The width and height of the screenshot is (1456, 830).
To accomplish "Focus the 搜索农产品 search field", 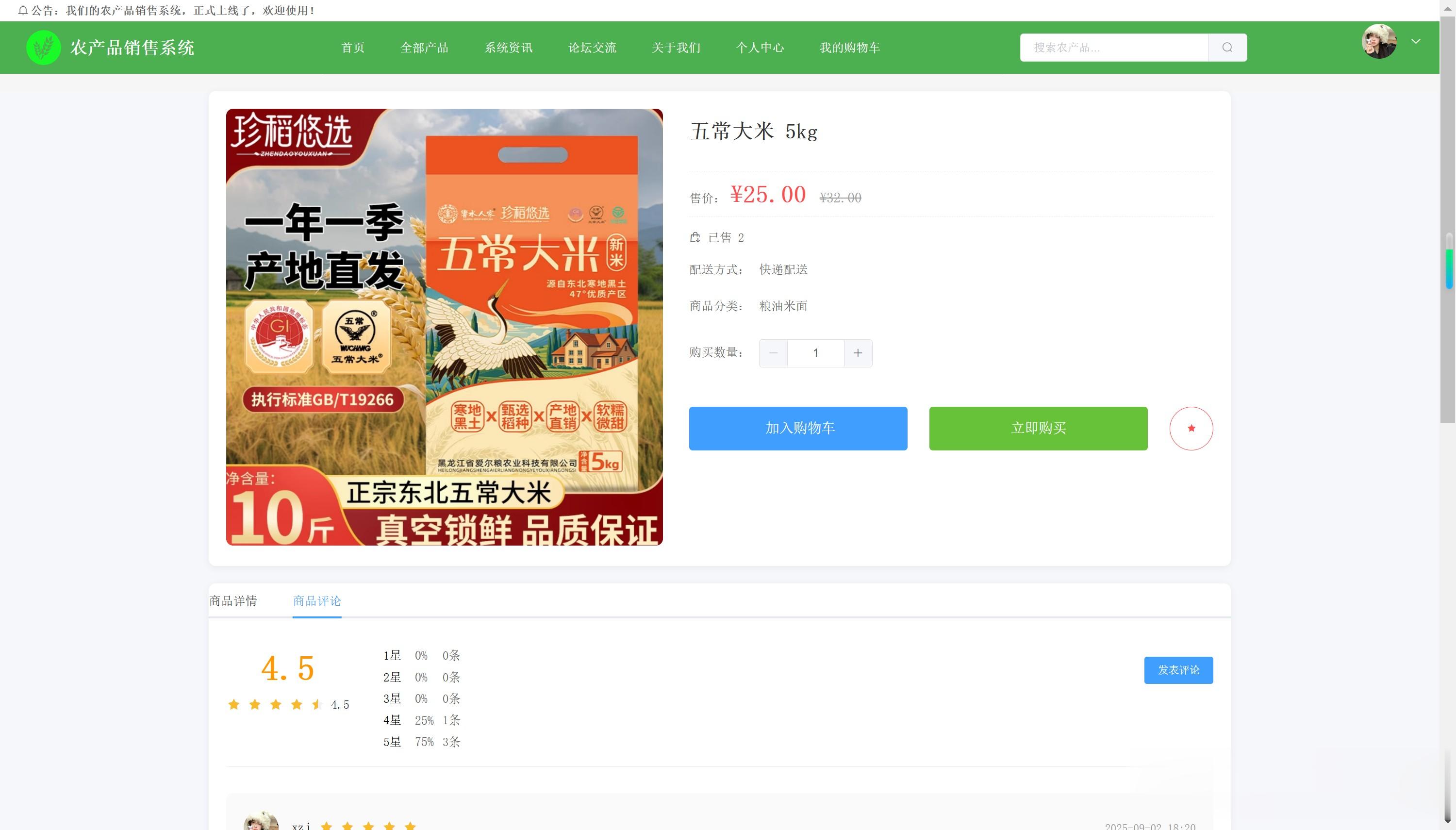I will click(1113, 47).
